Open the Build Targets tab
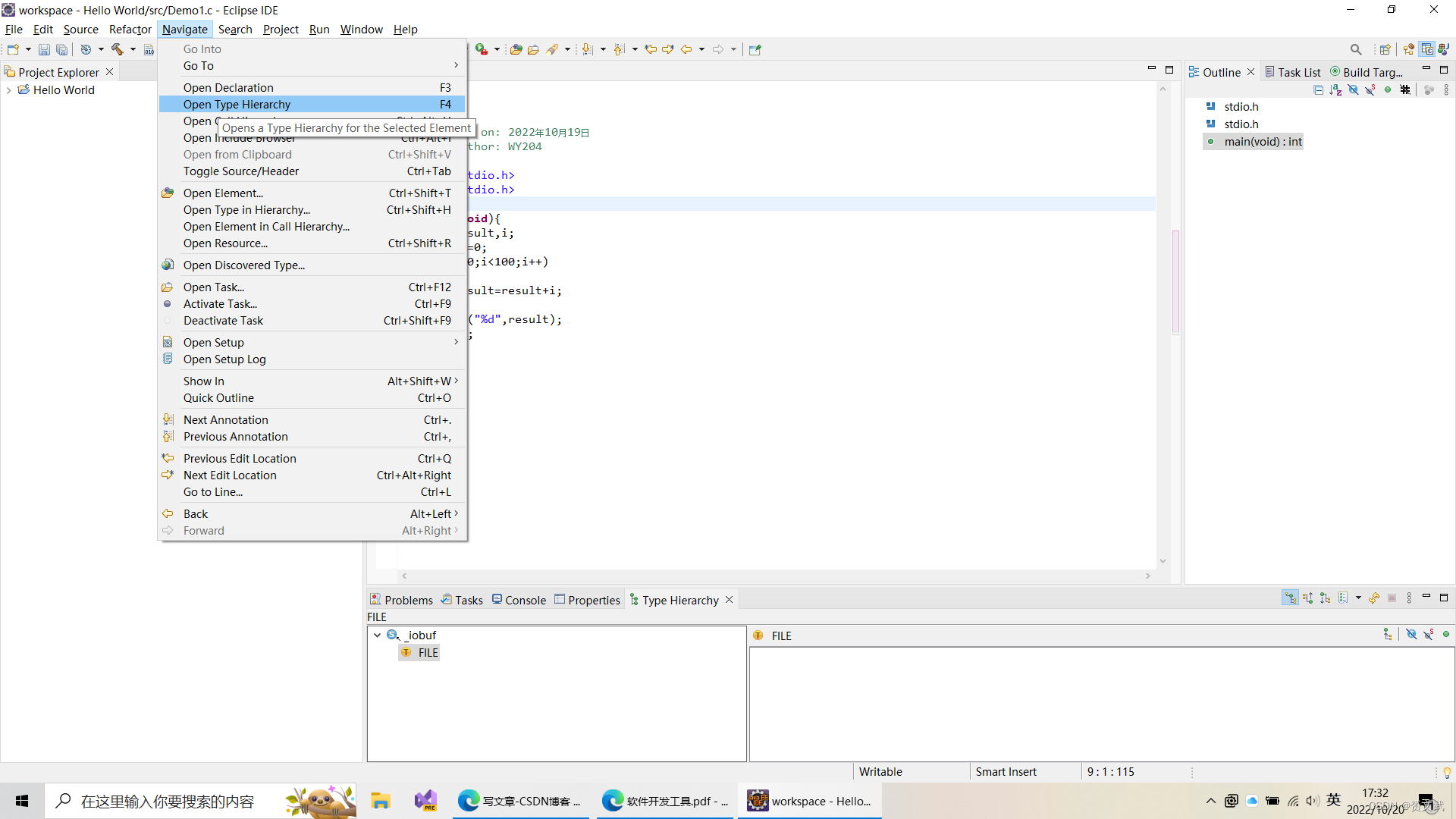1456x819 pixels. pyautogui.click(x=1367, y=72)
